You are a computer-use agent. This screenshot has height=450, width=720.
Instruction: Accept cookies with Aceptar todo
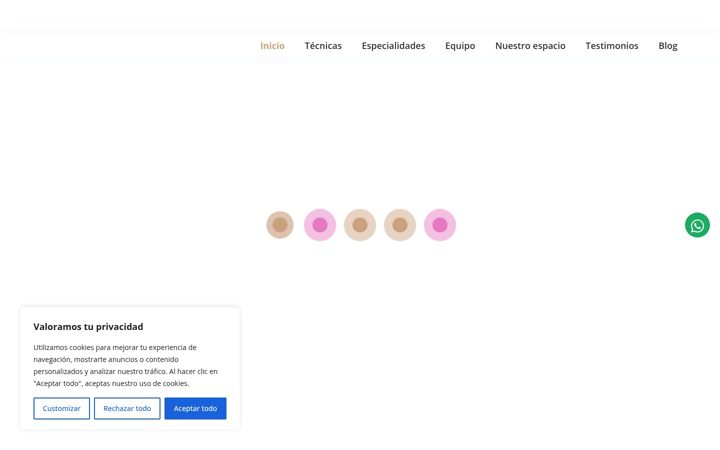point(196,408)
